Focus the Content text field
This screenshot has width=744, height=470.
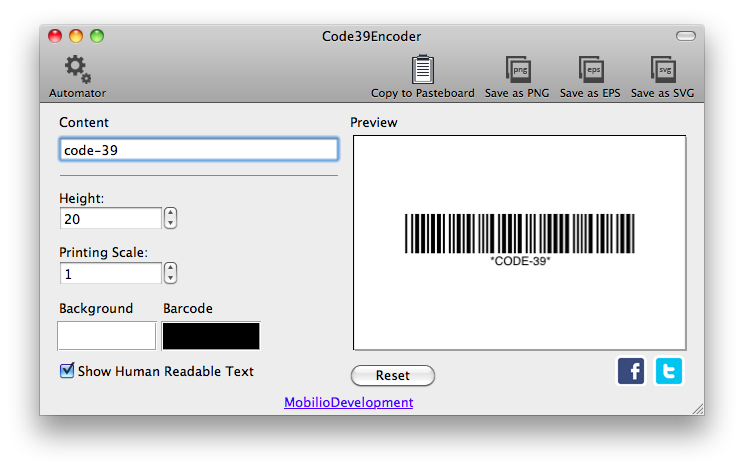199,150
